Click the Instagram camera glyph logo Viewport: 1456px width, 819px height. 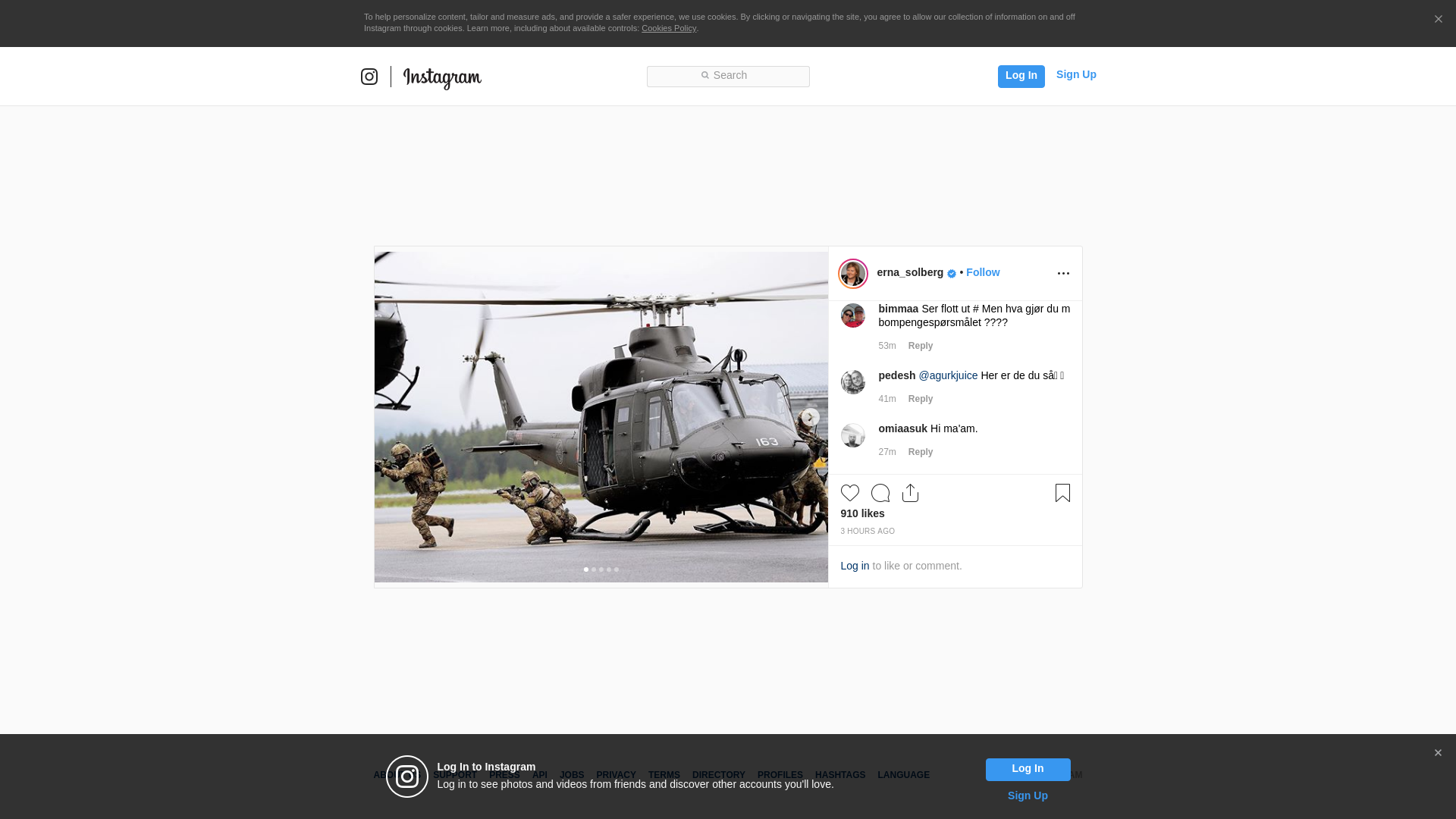click(x=369, y=77)
